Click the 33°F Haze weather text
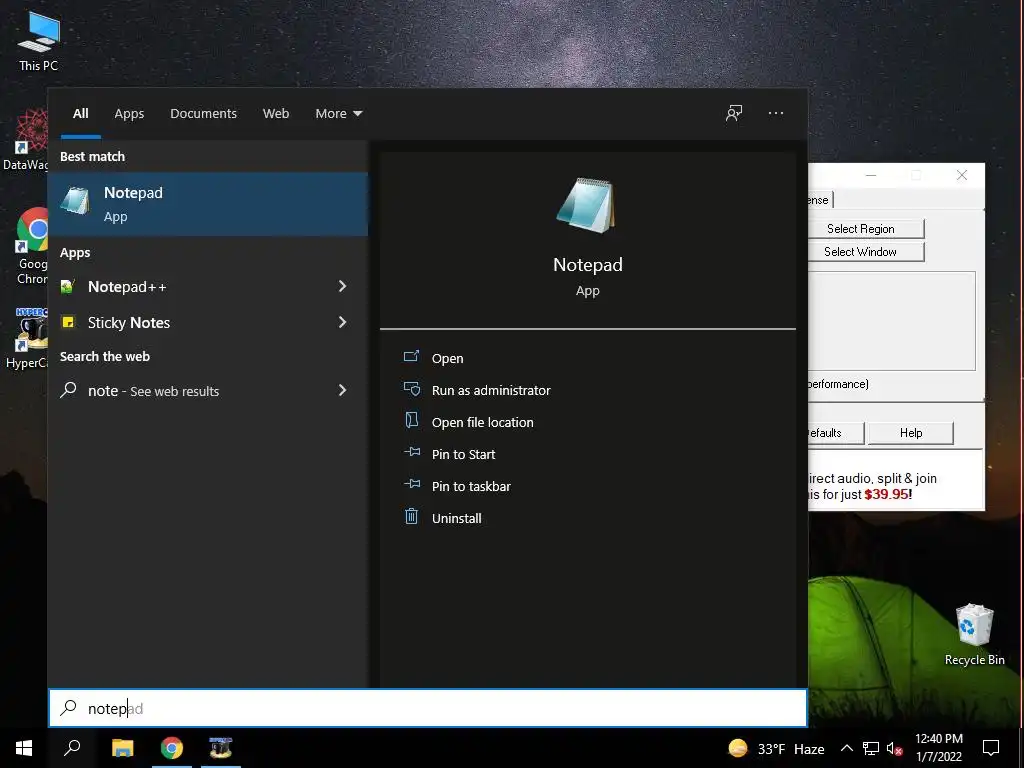 tap(791, 749)
